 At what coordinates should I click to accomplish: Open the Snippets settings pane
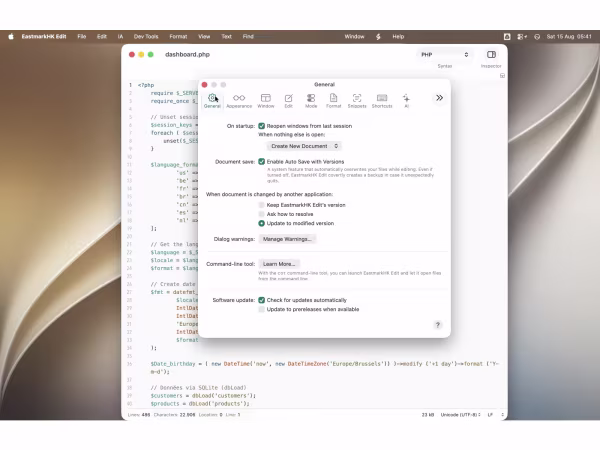357,101
